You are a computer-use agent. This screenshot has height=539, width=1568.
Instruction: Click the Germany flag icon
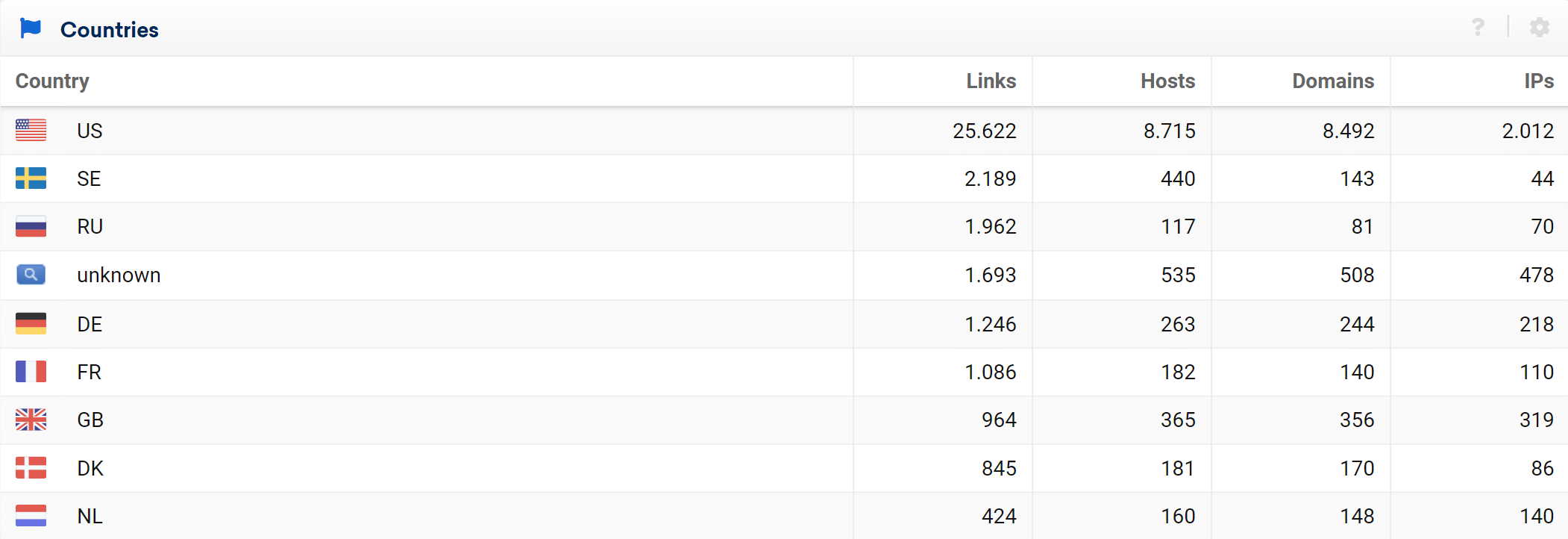pyautogui.click(x=31, y=323)
